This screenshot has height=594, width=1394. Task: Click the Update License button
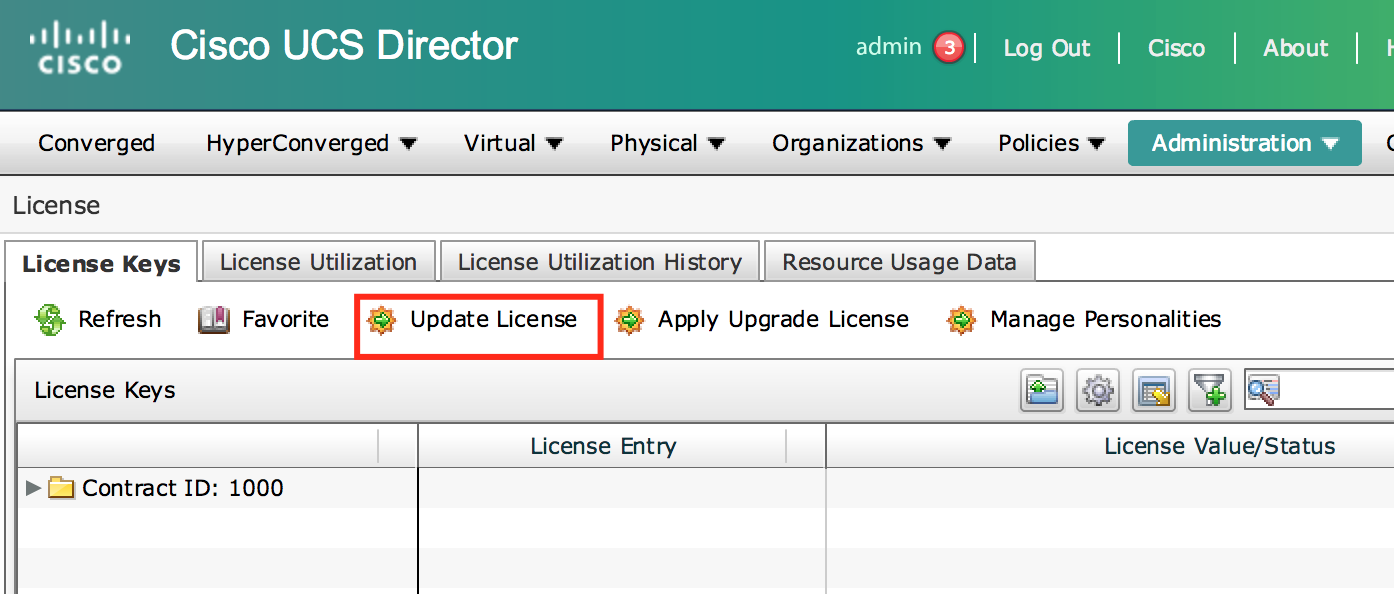click(x=477, y=320)
